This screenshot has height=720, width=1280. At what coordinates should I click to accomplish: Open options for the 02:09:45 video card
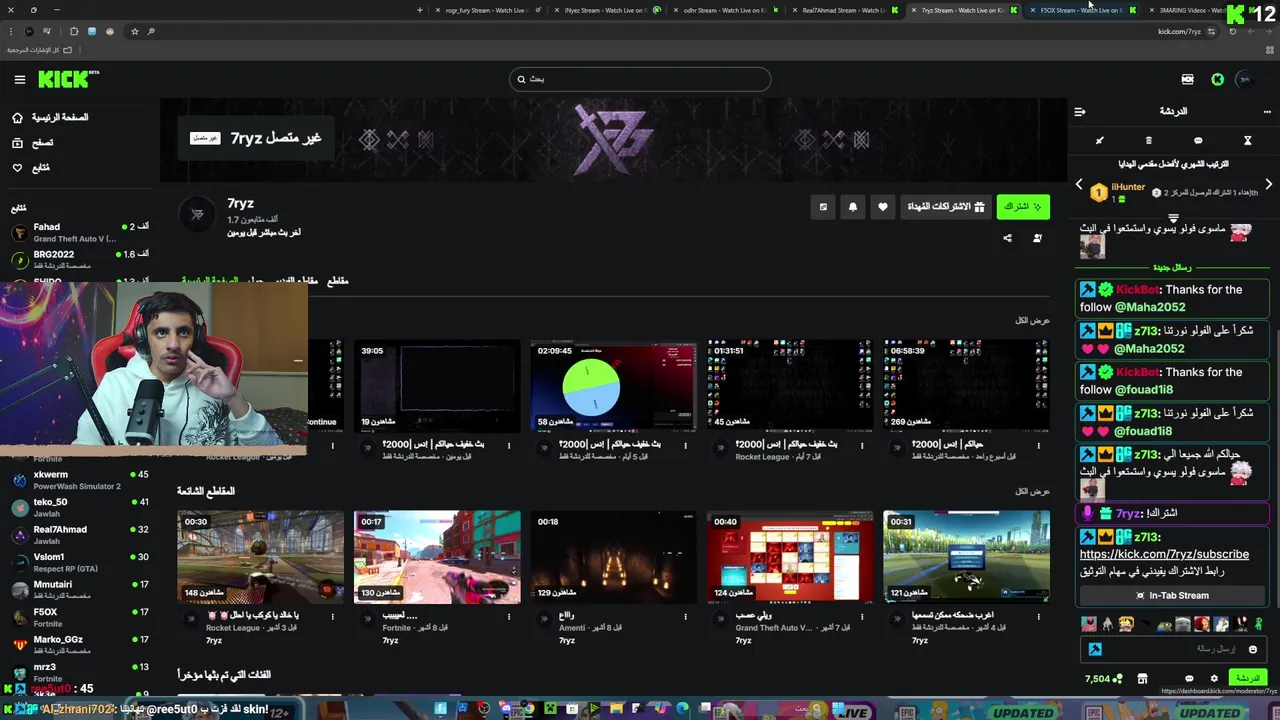click(685, 446)
